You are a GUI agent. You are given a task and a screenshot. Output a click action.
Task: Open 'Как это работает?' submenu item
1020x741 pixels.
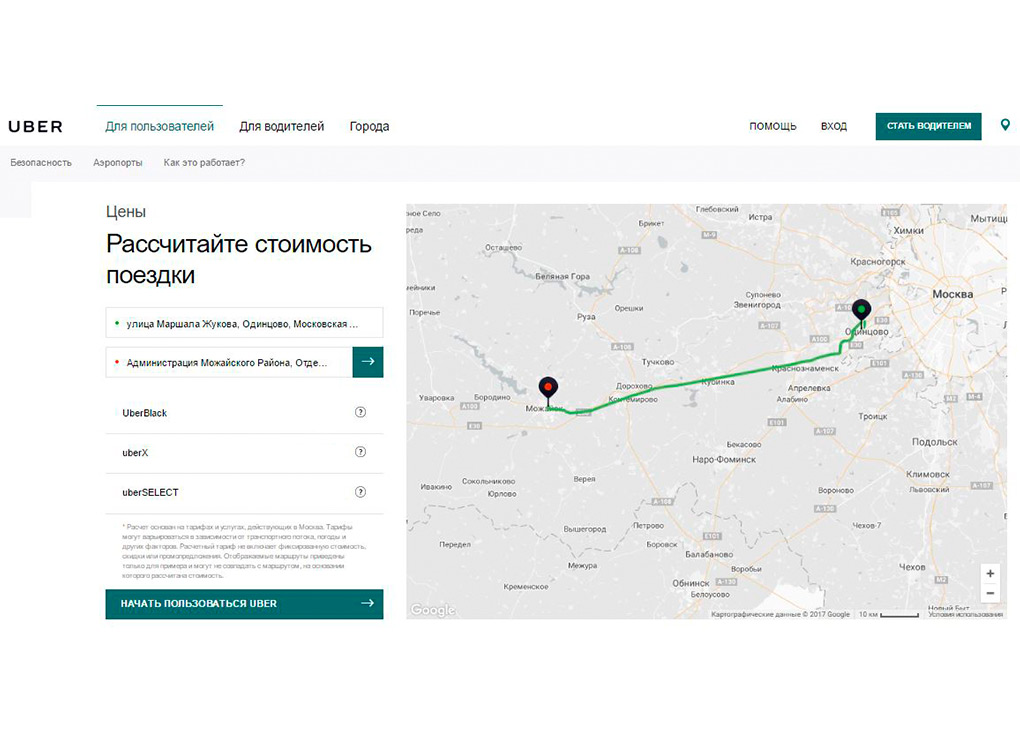[204, 163]
